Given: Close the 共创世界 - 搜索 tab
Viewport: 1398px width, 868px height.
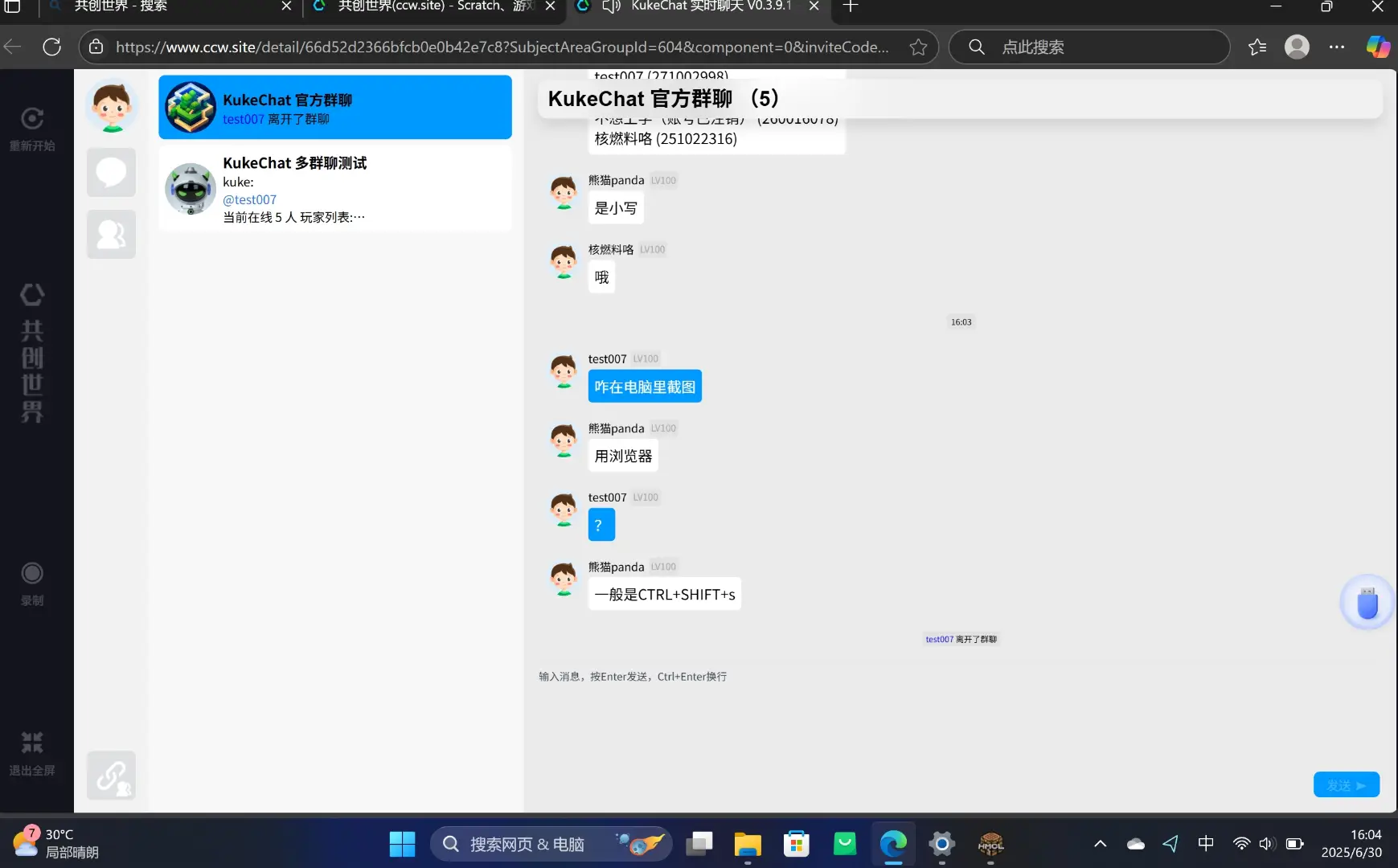Looking at the screenshot, I should tap(286, 6).
